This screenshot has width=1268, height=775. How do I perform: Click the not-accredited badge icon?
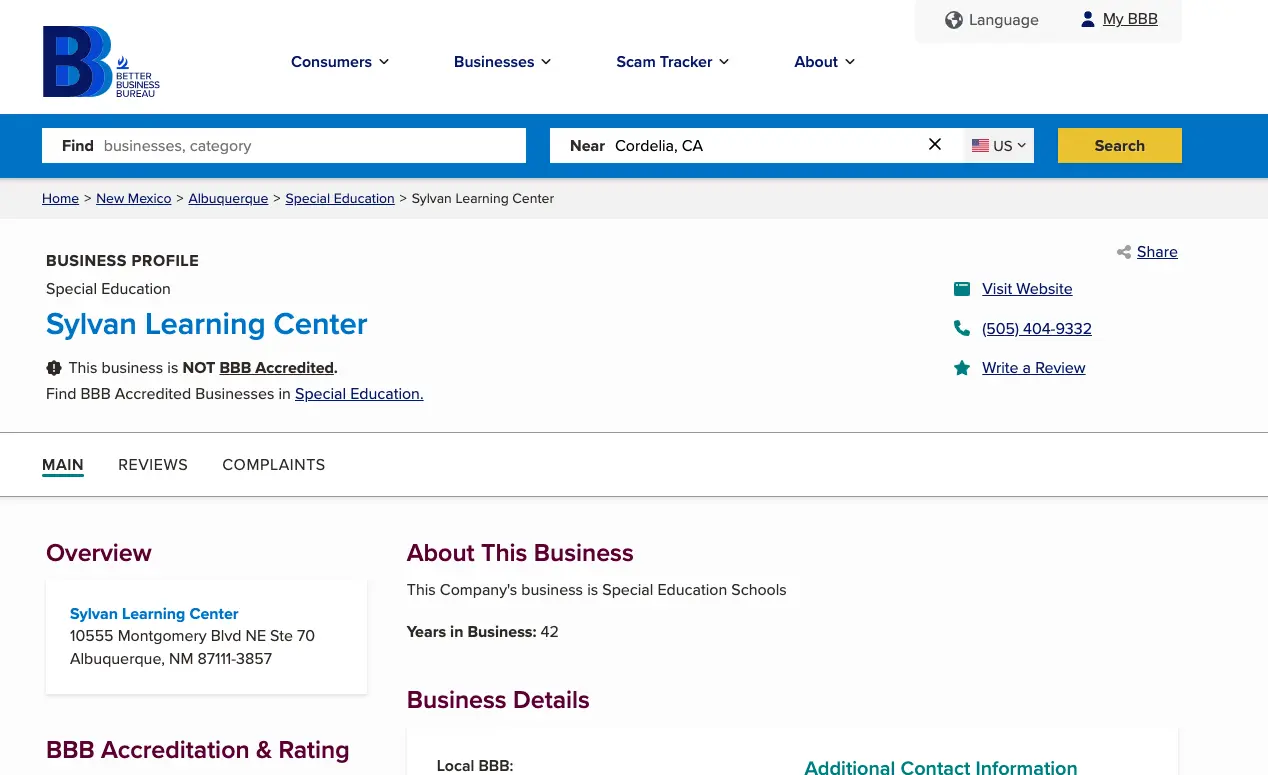(54, 368)
